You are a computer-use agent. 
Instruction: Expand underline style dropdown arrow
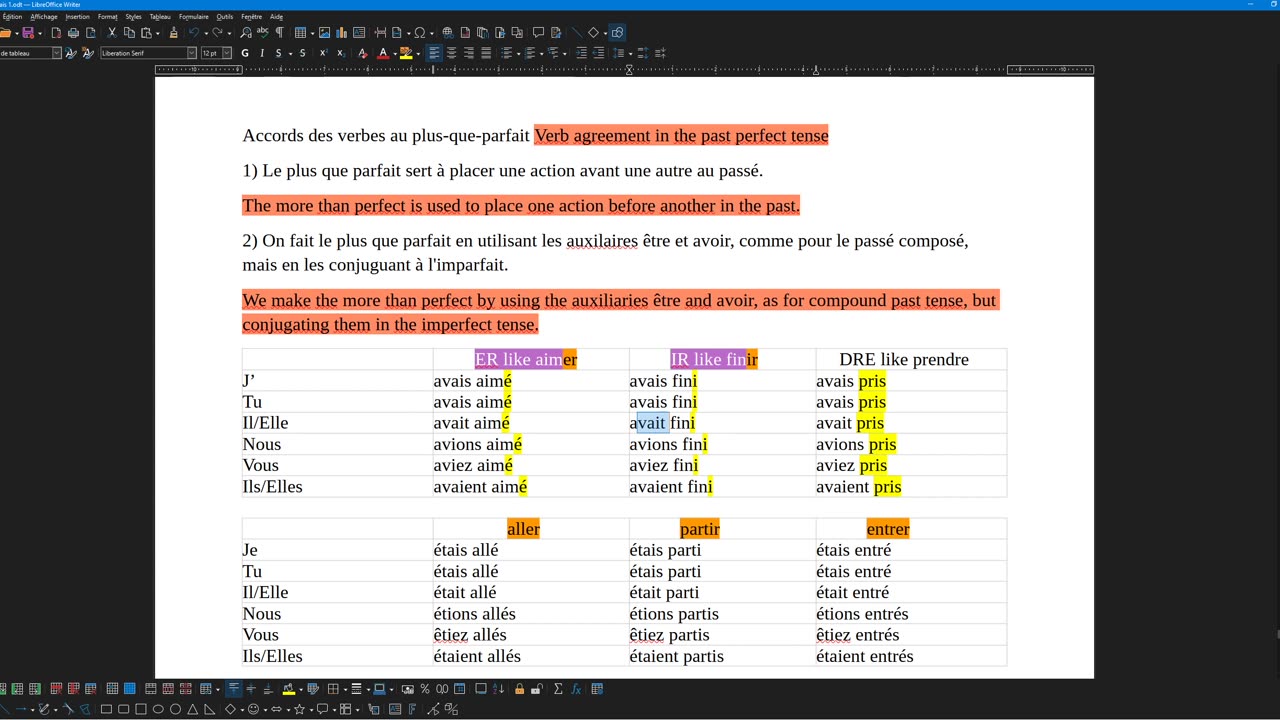click(290, 53)
